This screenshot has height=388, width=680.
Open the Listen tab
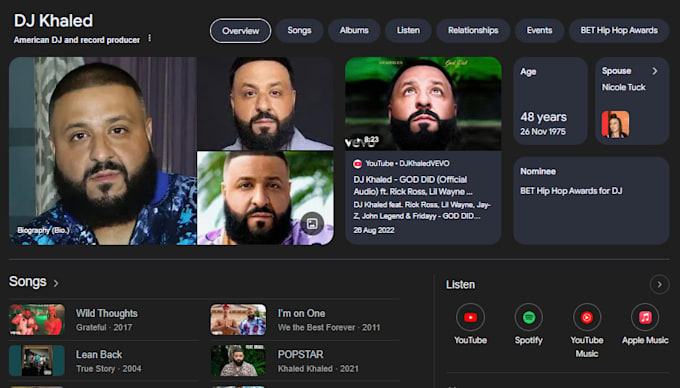[x=408, y=30]
